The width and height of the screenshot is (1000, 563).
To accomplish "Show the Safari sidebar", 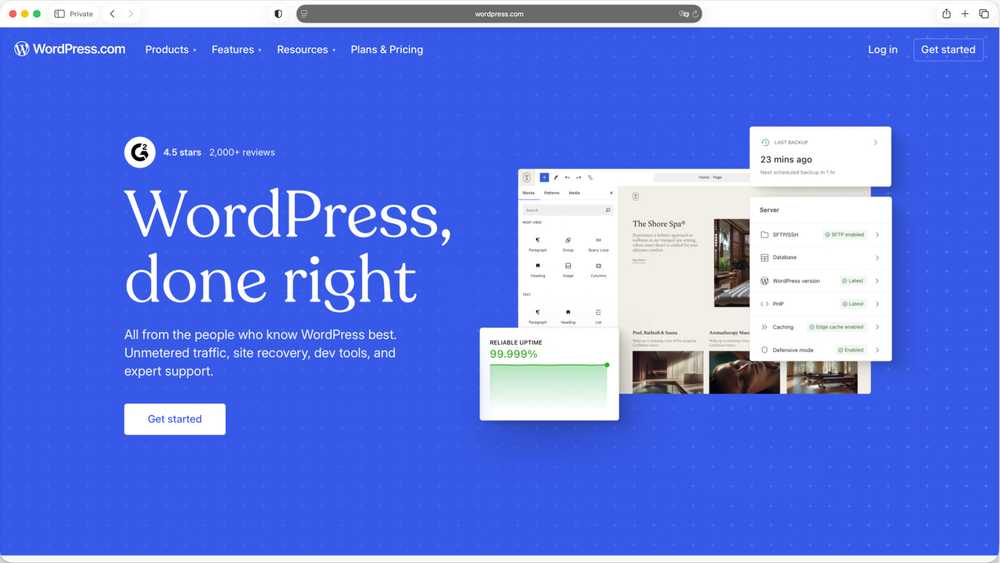I will pyautogui.click(x=59, y=13).
